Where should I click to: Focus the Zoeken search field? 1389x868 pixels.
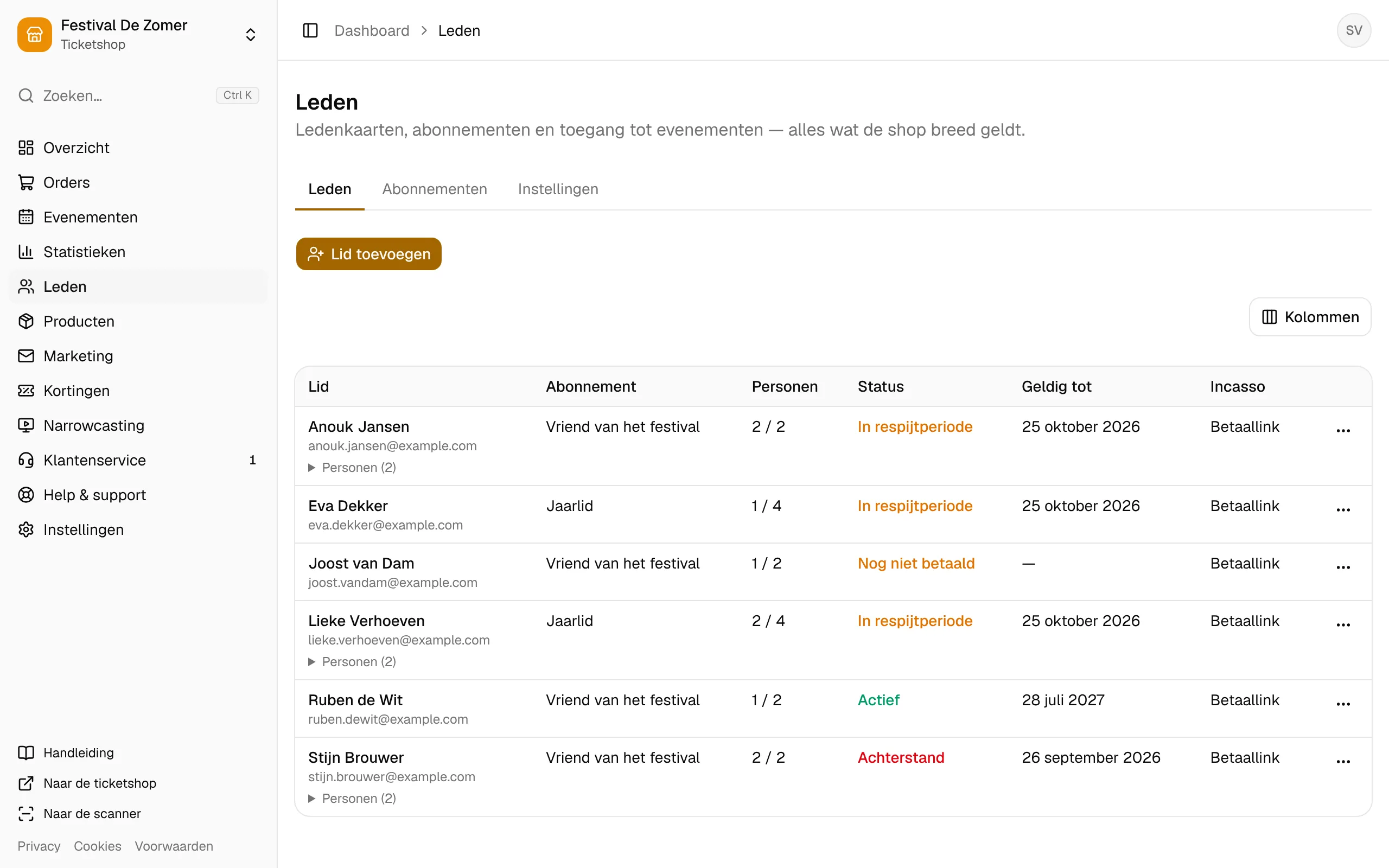[138, 95]
